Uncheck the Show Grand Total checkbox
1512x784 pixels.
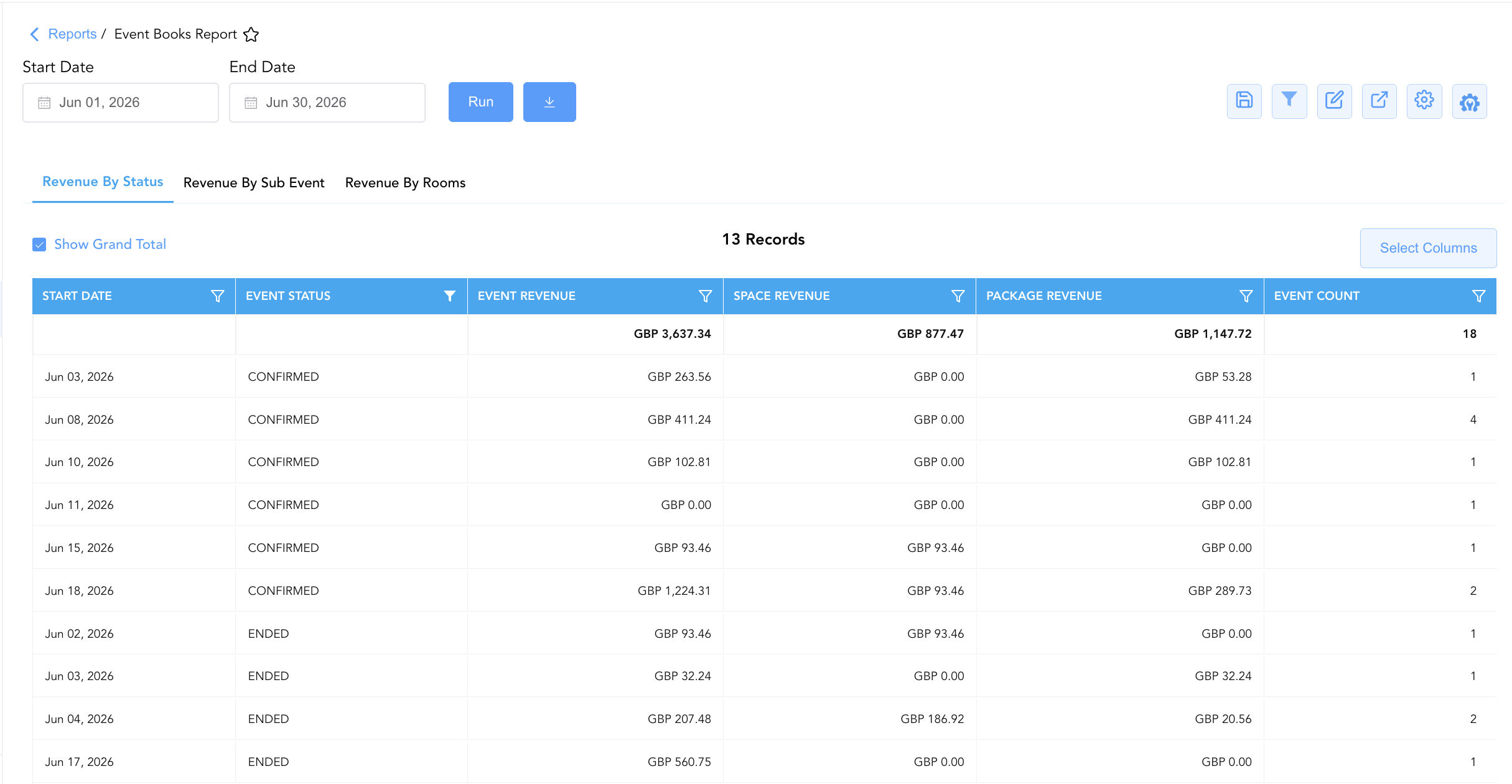(39, 245)
